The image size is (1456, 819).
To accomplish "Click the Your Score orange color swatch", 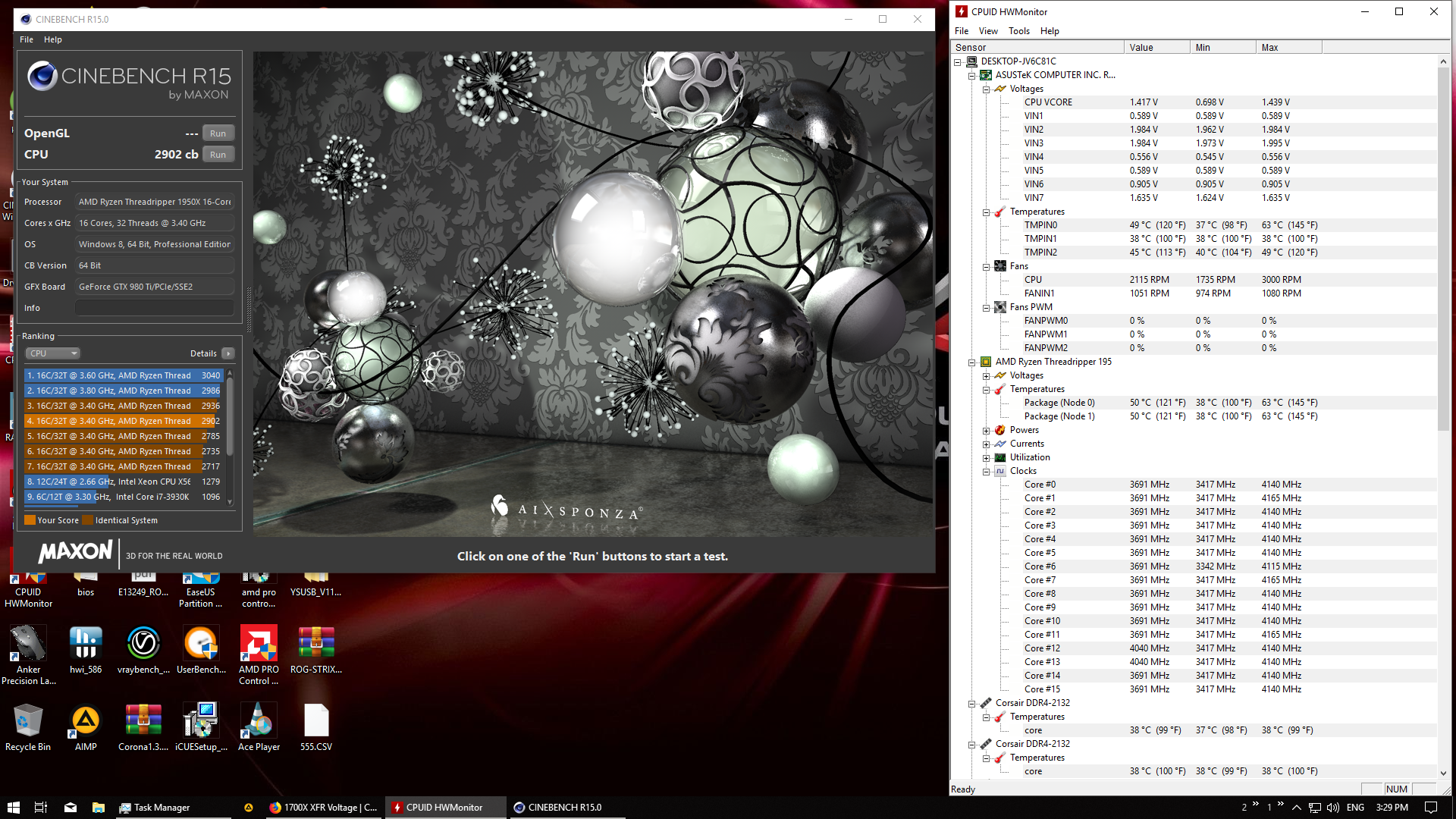I will coord(30,520).
